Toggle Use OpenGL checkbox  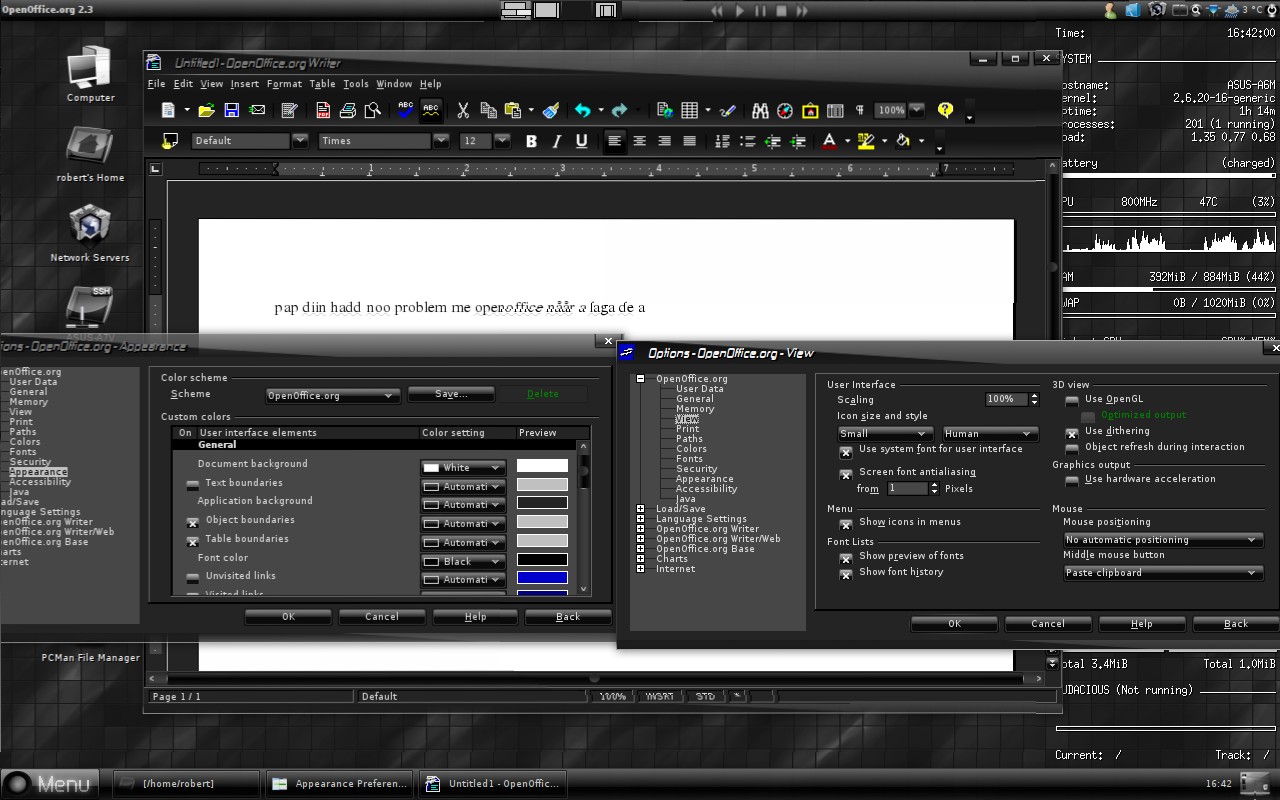1072,400
